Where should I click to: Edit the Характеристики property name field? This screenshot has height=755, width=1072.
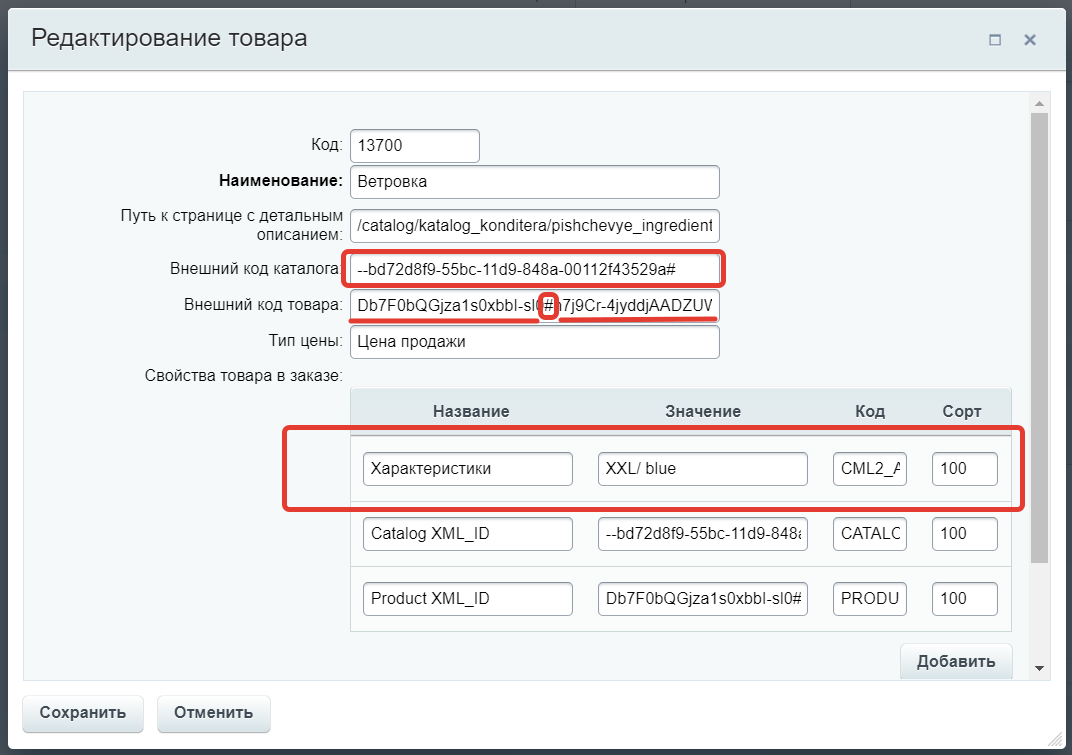(x=468, y=468)
